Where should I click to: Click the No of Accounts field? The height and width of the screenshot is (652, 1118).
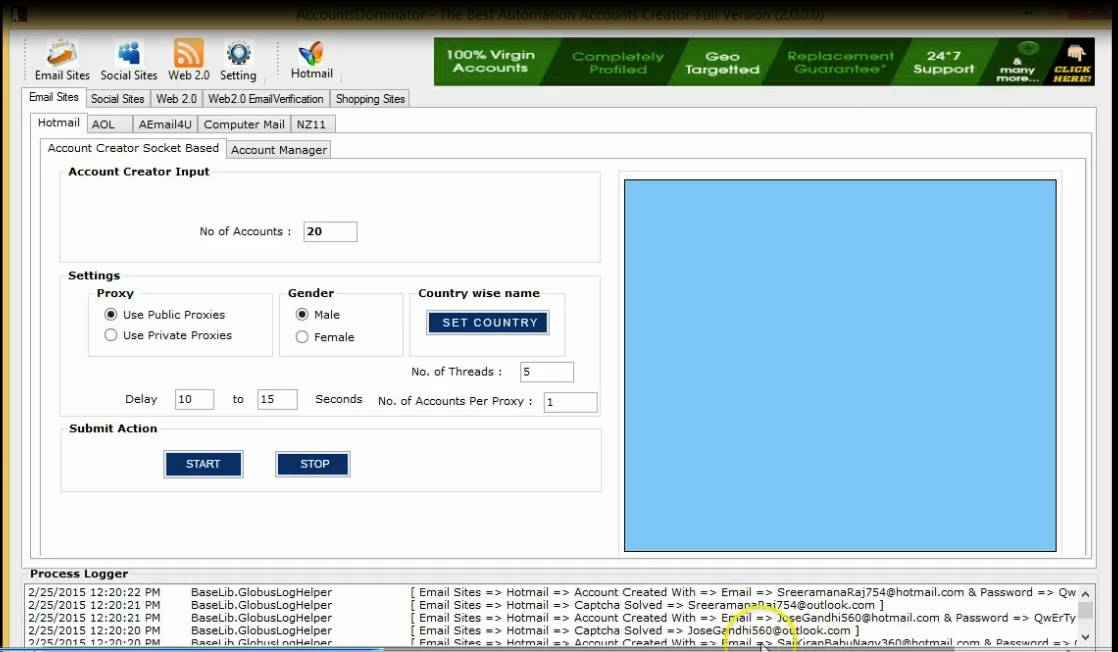[330, 231]
